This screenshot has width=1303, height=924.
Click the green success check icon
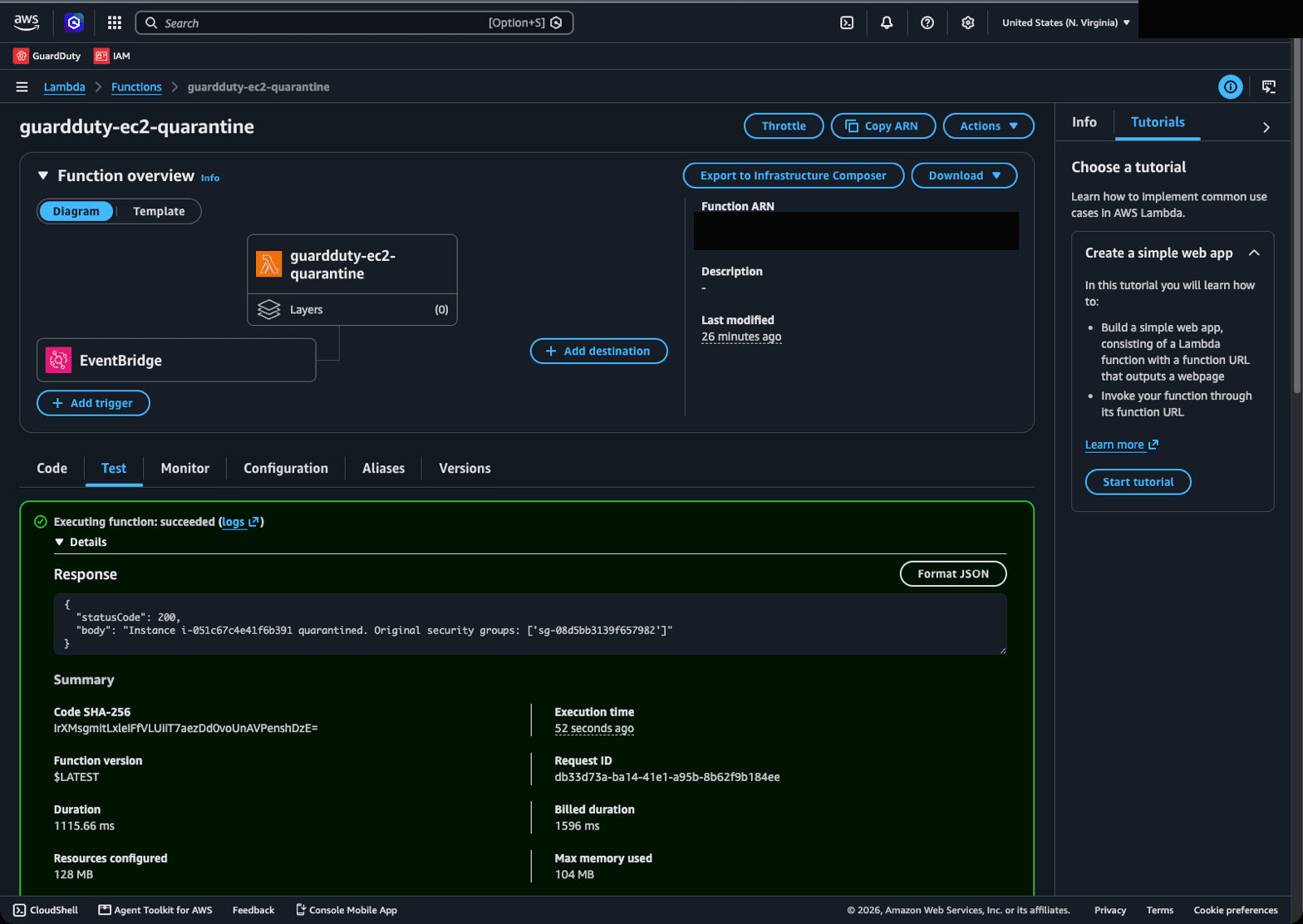pos(40,522)
